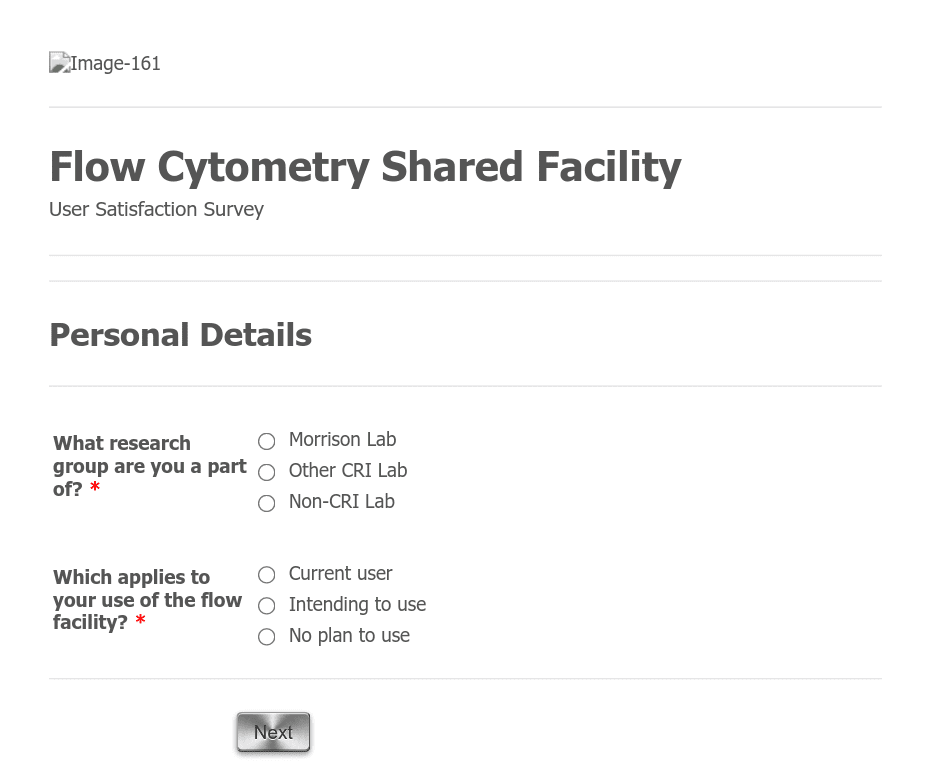Click the 'No plan to use' label text
Screen dimensions: 930x784
click(349, 636)
